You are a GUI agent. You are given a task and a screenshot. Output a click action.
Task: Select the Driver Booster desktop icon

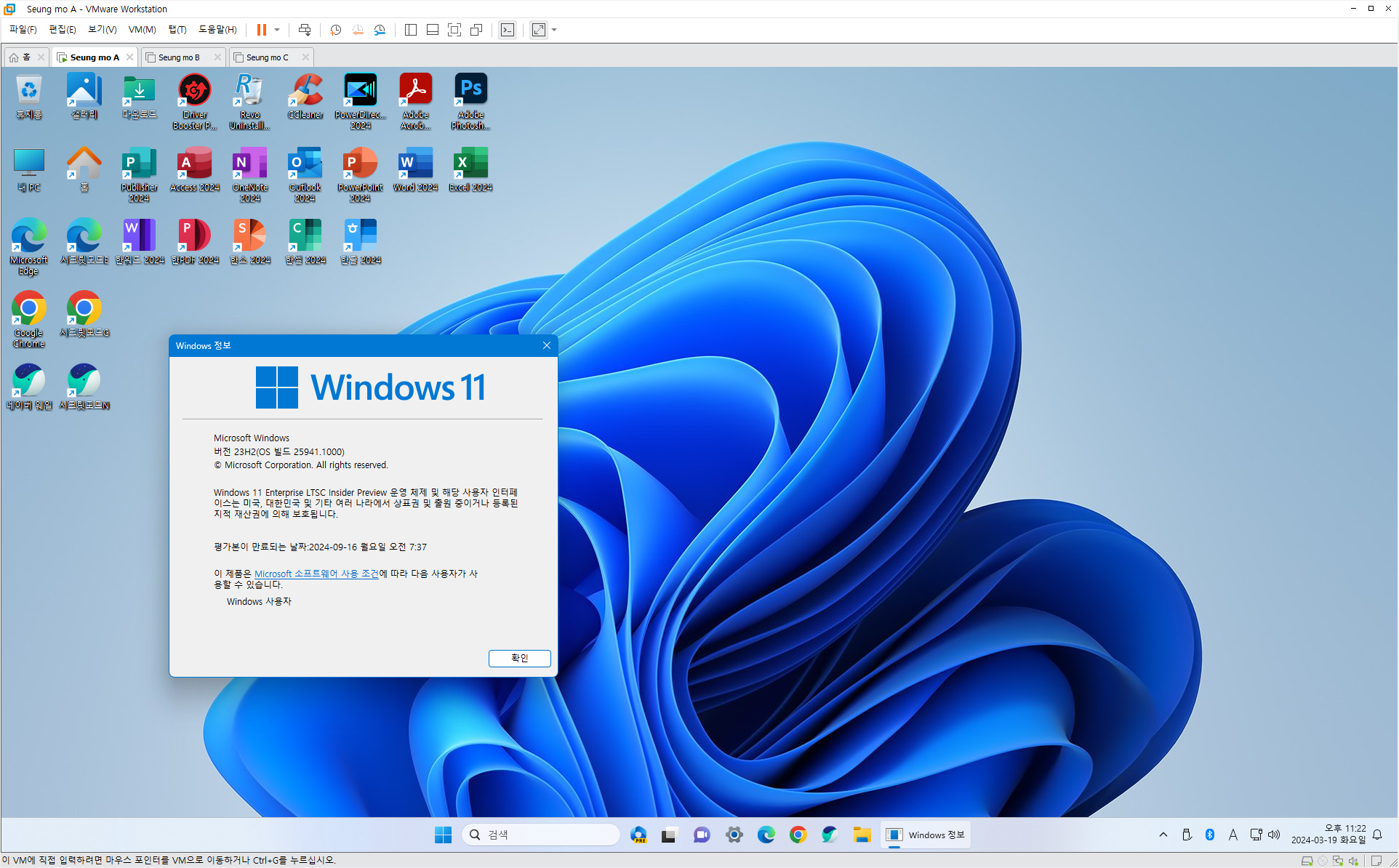coord(195,101)
